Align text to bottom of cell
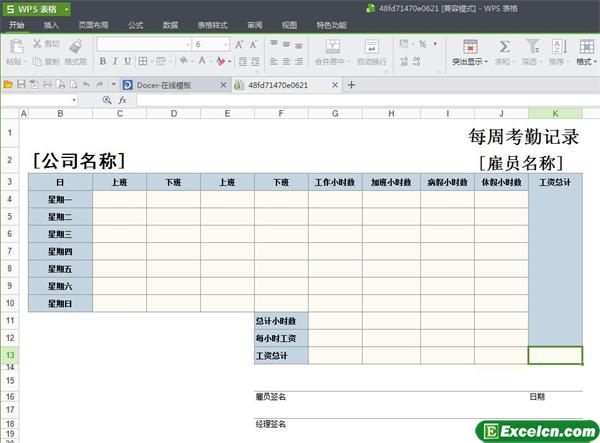The height and width of the screenshot is (443, 600). click(298, 45)
